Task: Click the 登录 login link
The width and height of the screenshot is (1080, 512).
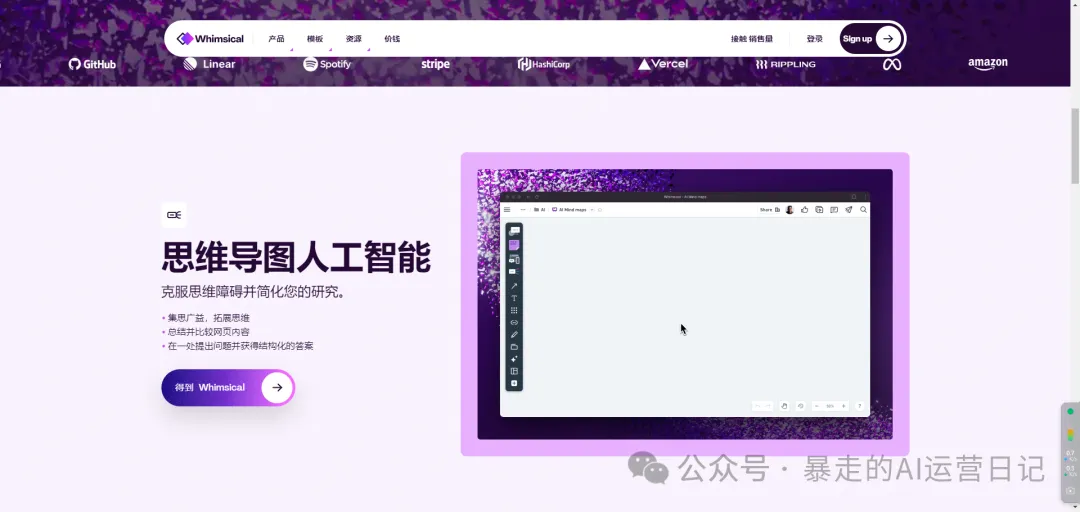Action: point(815,39)
